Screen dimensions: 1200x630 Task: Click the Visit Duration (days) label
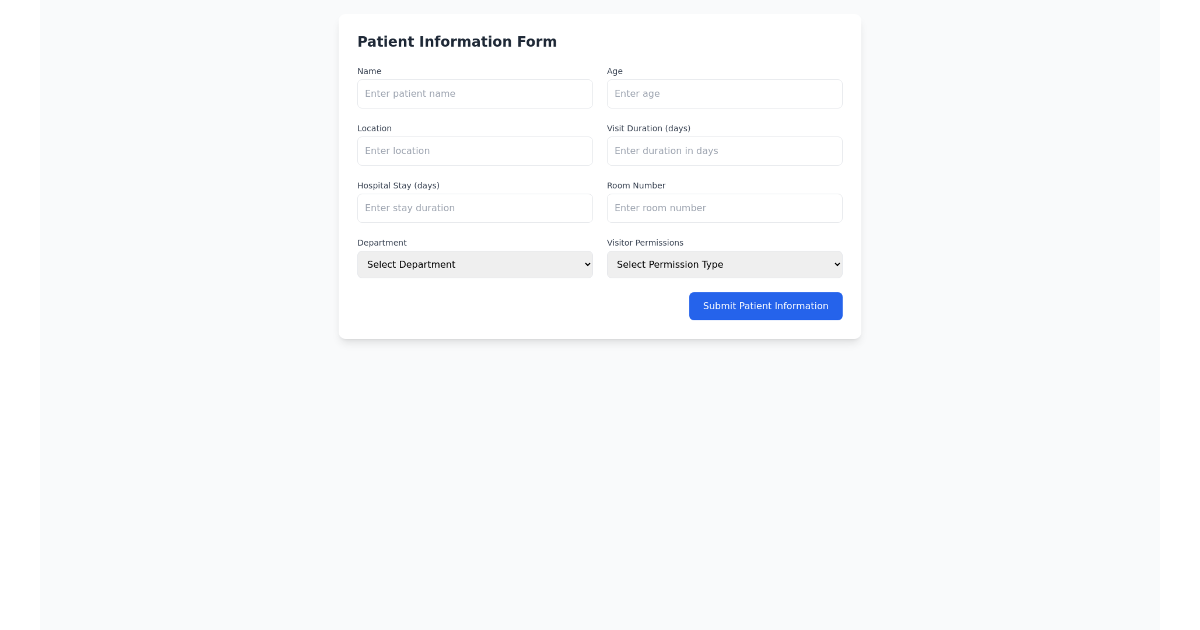click(x=648, y=128)
